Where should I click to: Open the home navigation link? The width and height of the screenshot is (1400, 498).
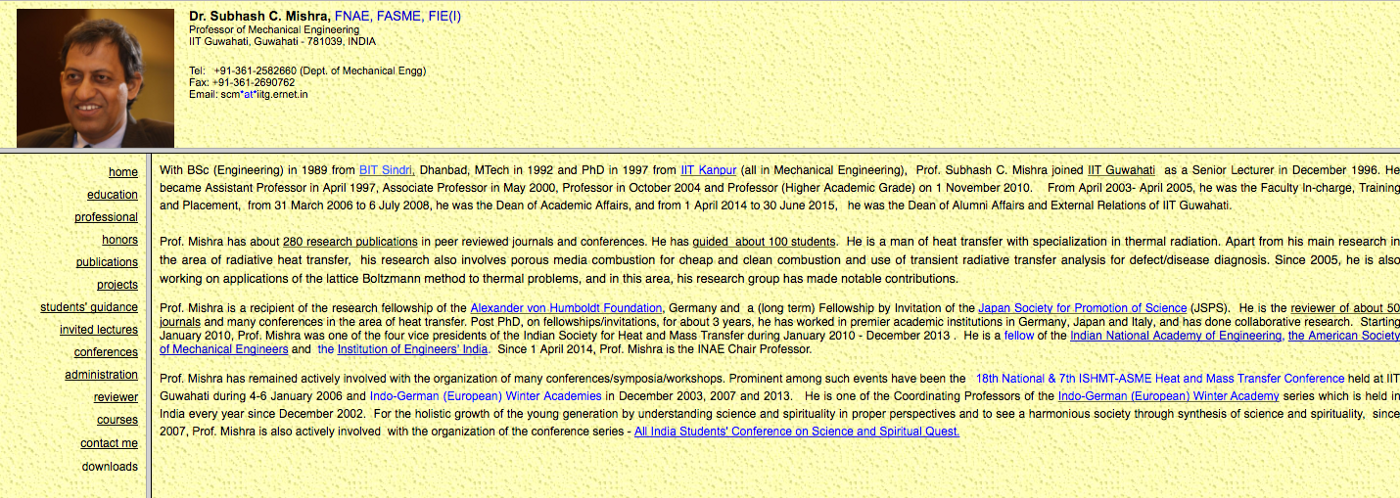(123, 172)
